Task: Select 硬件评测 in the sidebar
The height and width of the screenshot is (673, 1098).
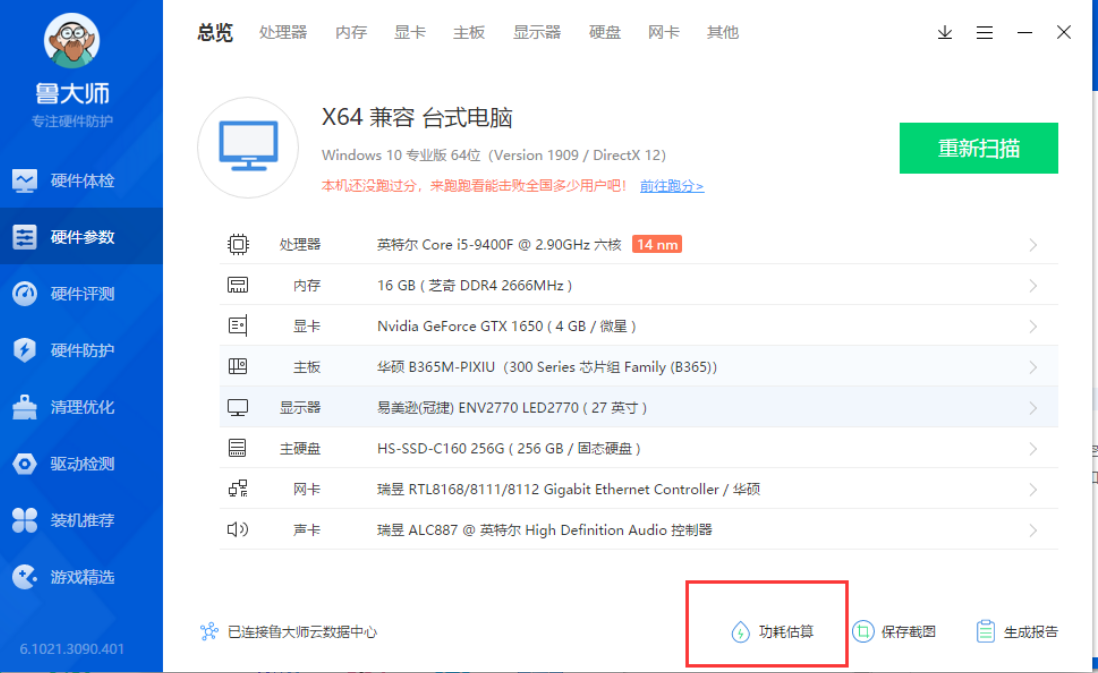Action: (x=81, y=294)
